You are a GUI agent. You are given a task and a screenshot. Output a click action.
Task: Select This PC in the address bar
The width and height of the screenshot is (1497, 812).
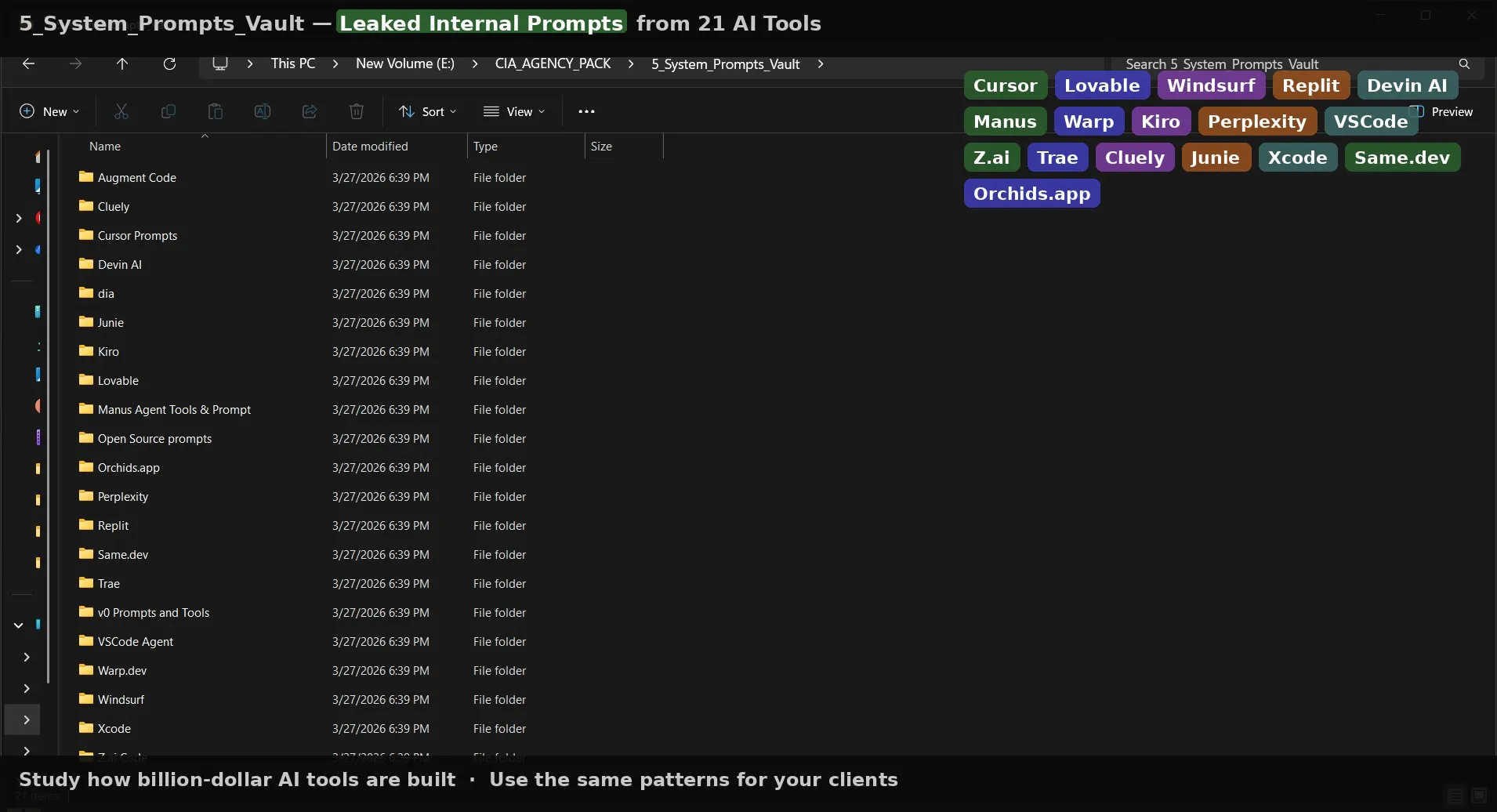click(x=293, y=64)
